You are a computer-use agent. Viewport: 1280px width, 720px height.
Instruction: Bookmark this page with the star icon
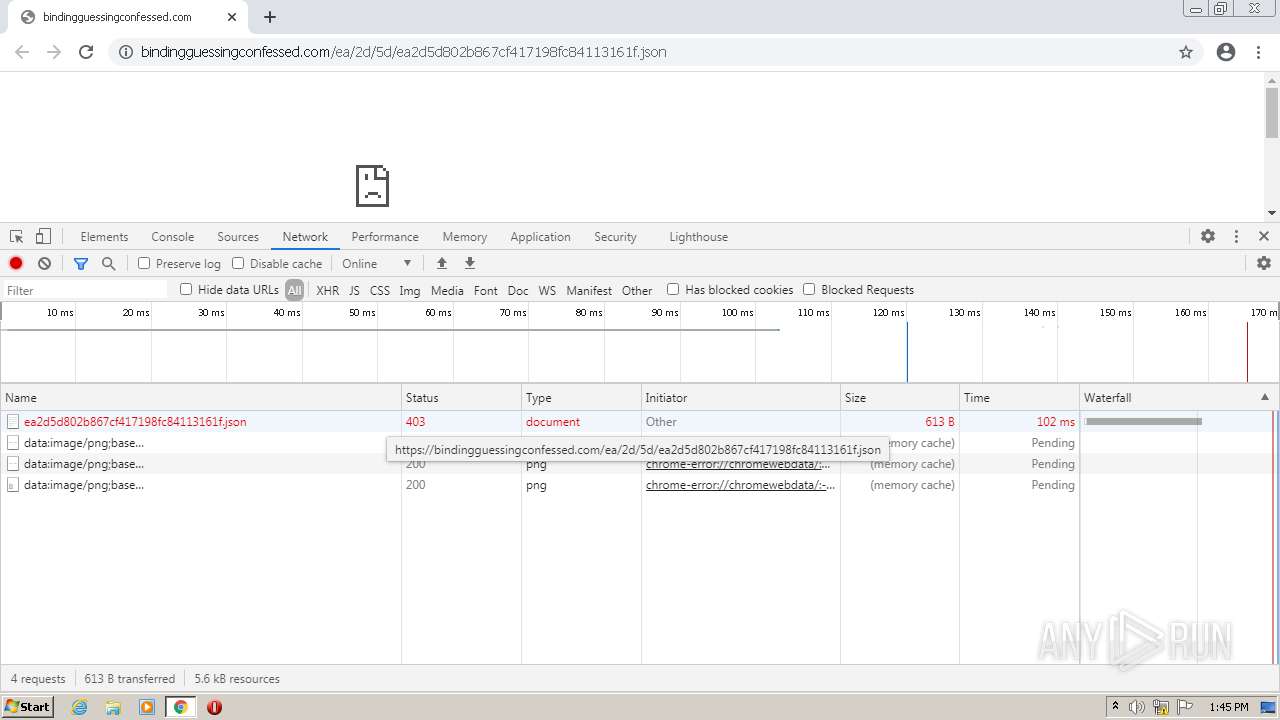tap(1186, 52)
